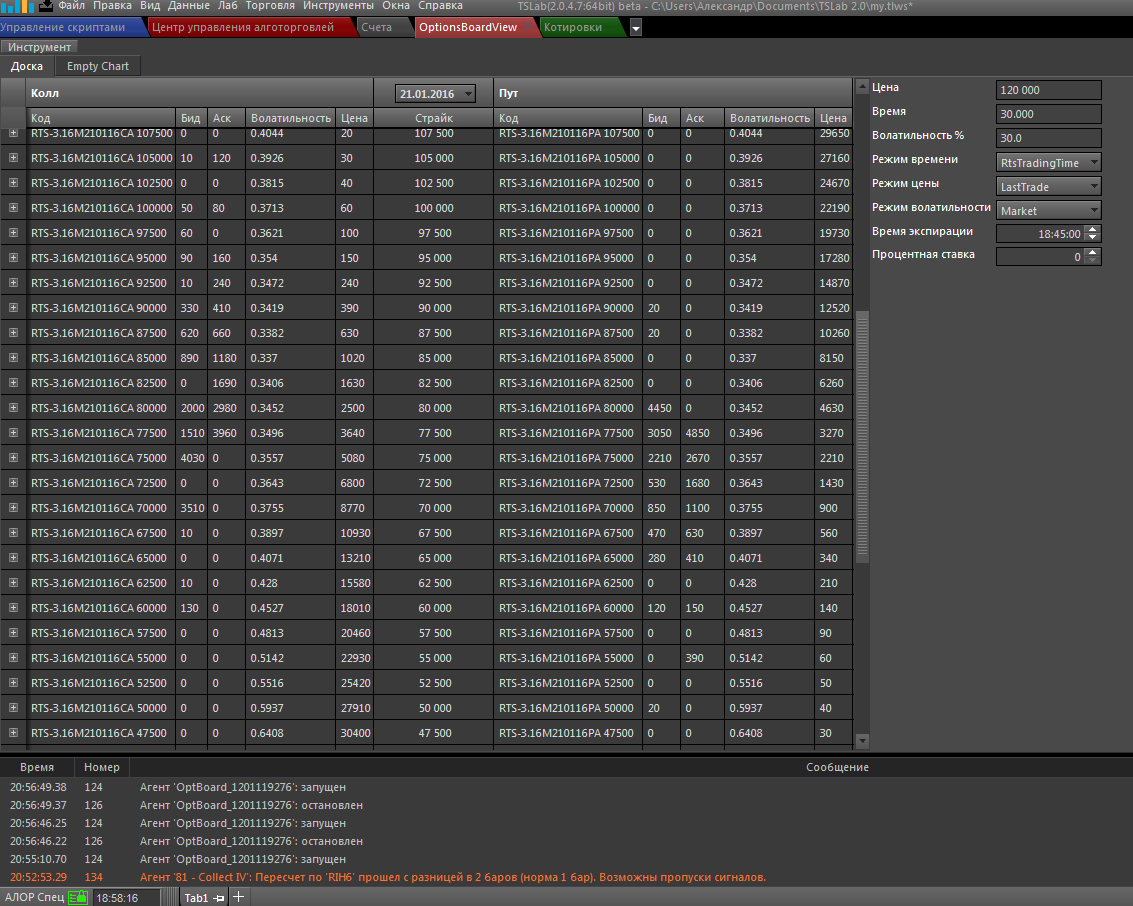Image resolution: width=1133 pixels, height=906 pixels.
Task: Expand row RTS-3.16M210116CA 90000
Action: (13, 307)
